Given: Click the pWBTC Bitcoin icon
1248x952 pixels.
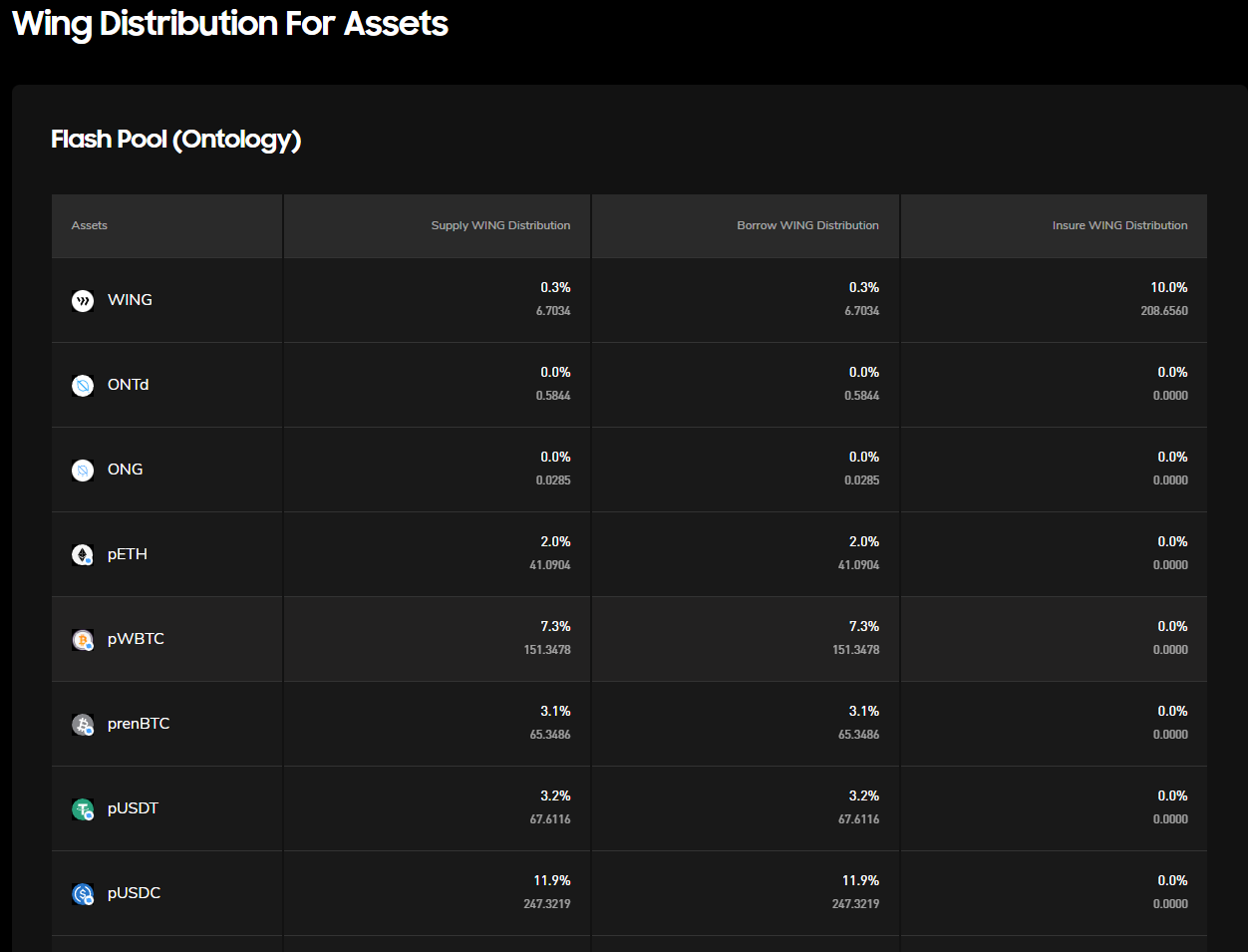Looking at the screenshot, I should [x=83, y=639].
